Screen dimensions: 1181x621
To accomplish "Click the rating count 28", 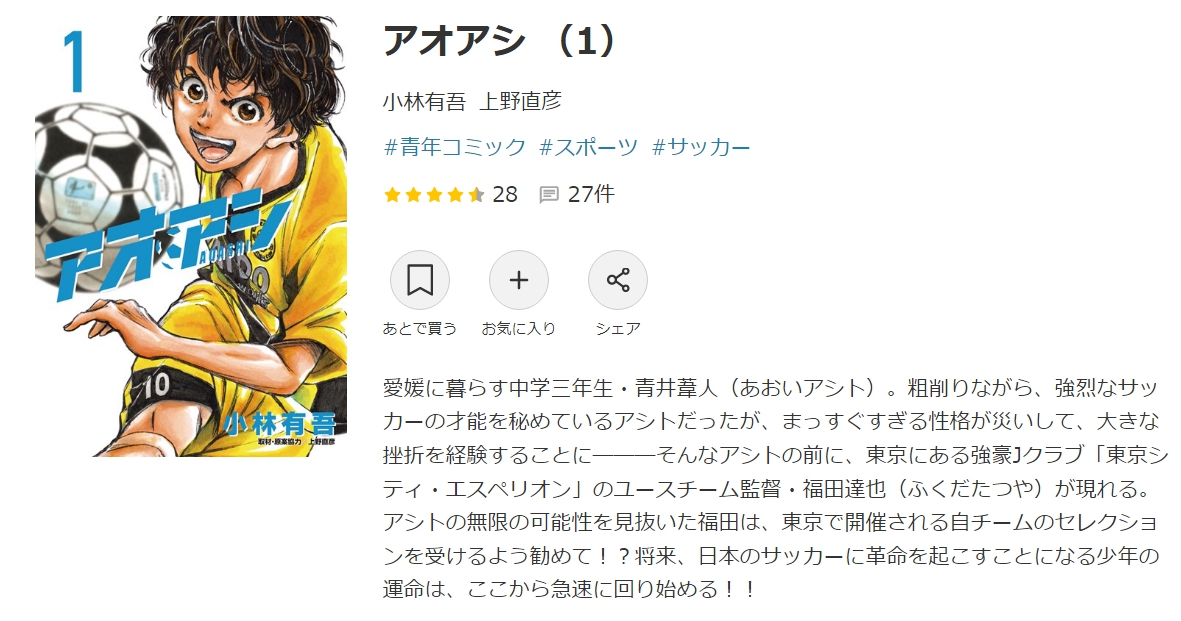I will click(x=505, y=194).
